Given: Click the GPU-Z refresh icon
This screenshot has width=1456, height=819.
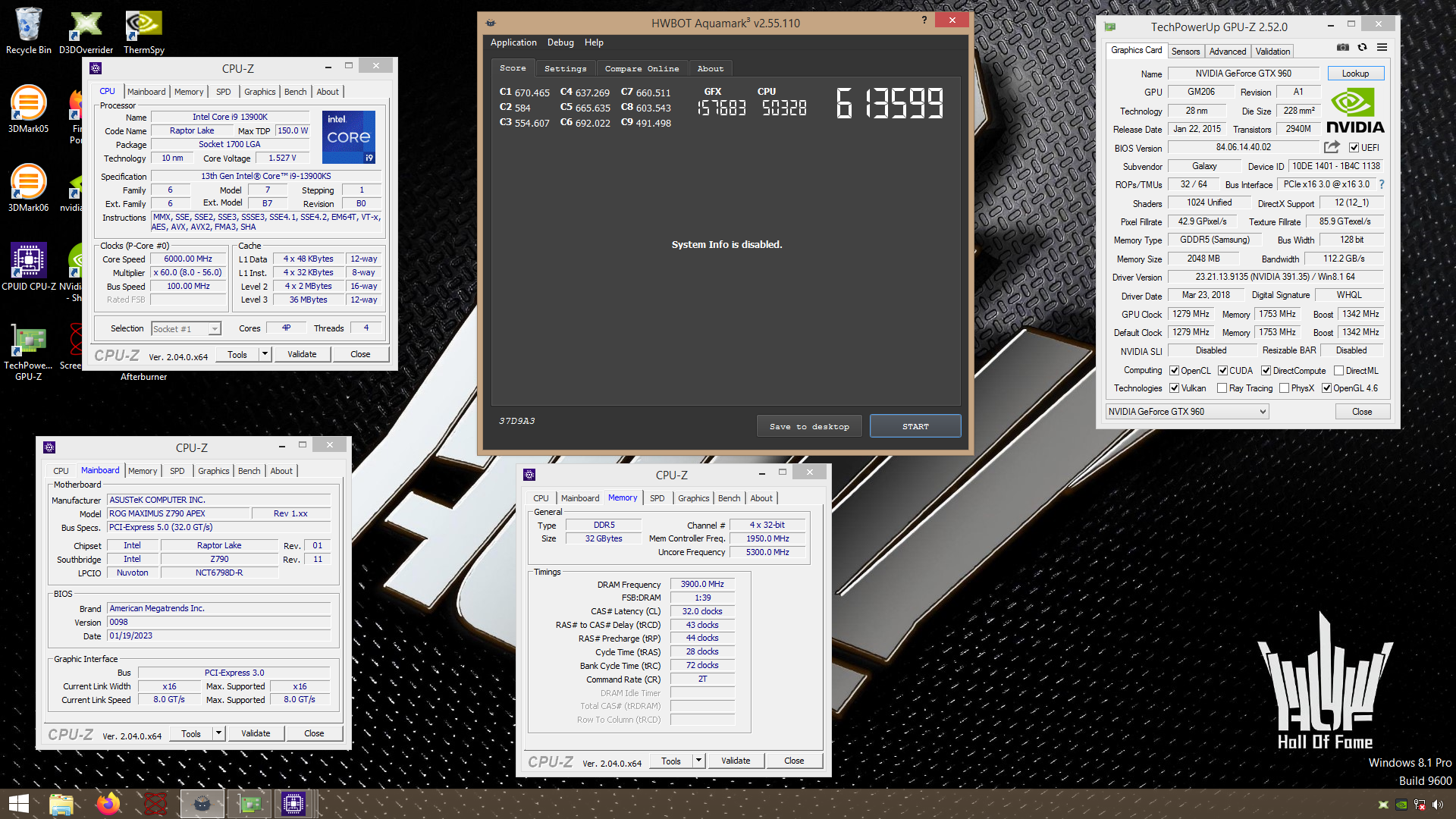Looking at the screenshot, I should pos(1362,47).
